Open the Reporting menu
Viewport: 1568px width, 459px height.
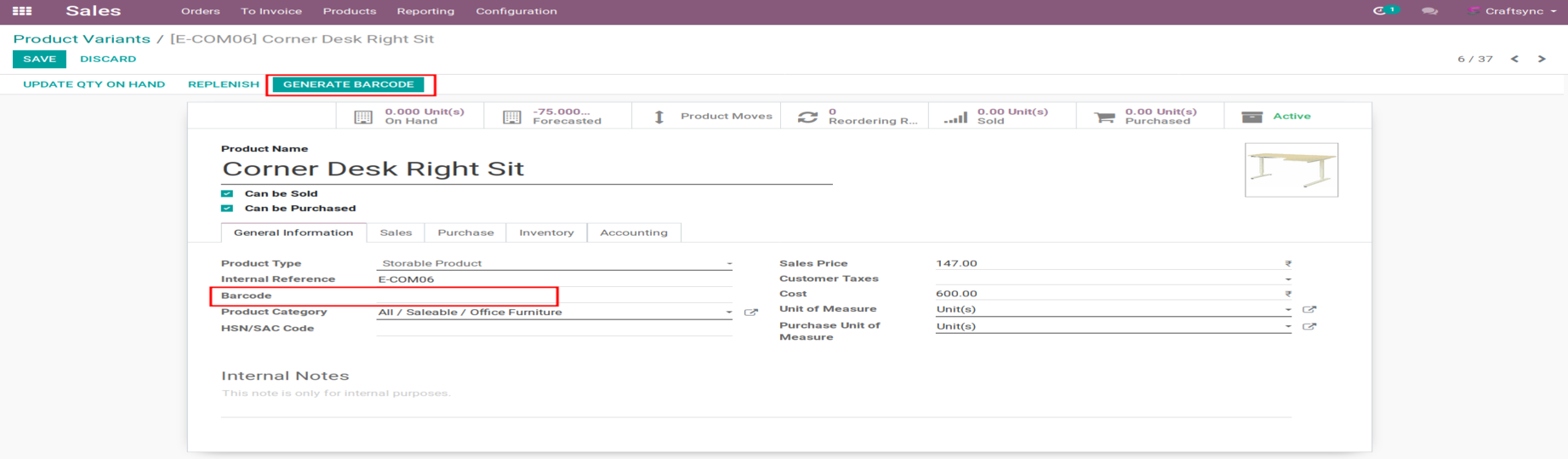425,11
